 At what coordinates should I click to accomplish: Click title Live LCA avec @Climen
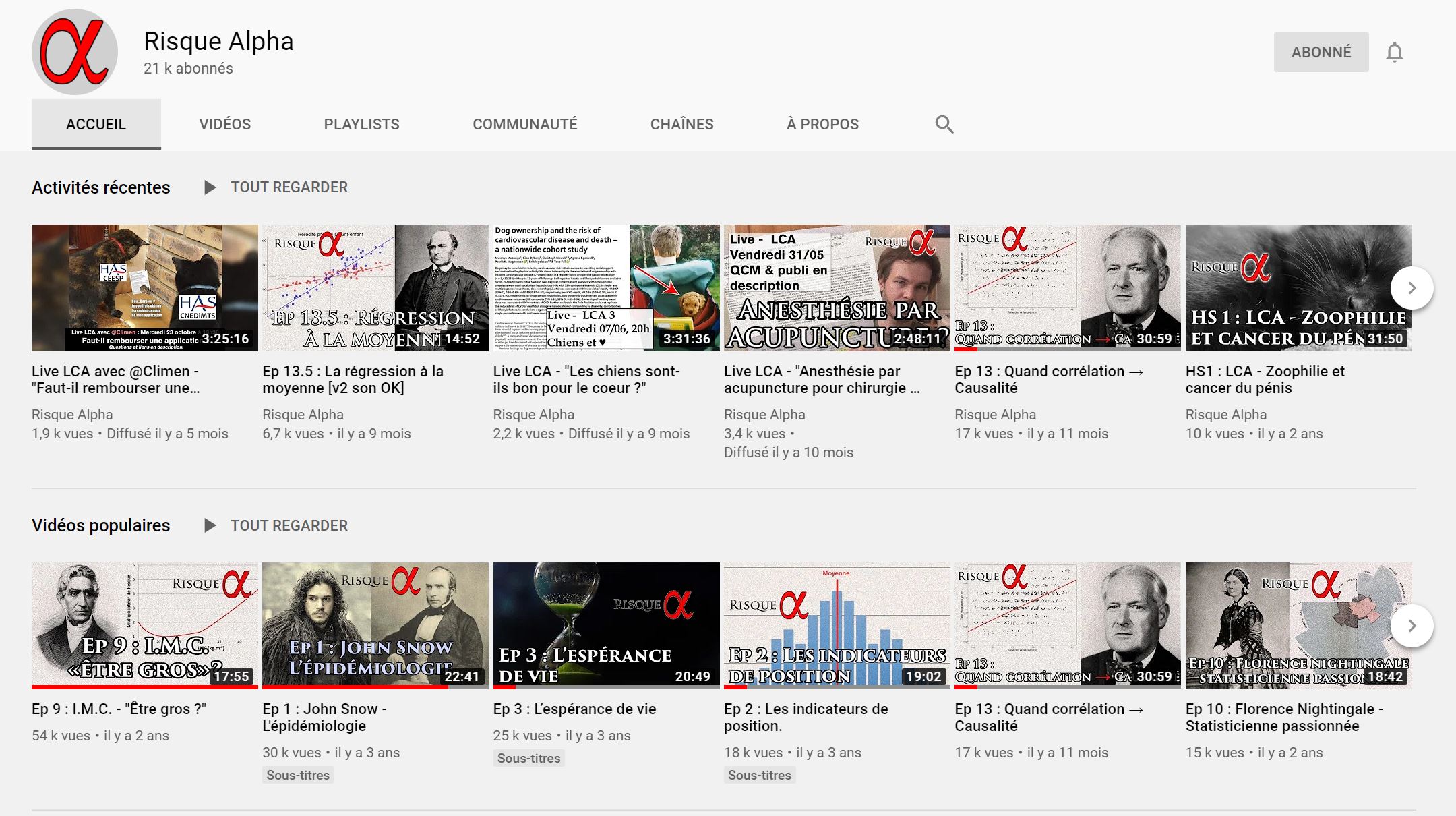tap(116, 380)
